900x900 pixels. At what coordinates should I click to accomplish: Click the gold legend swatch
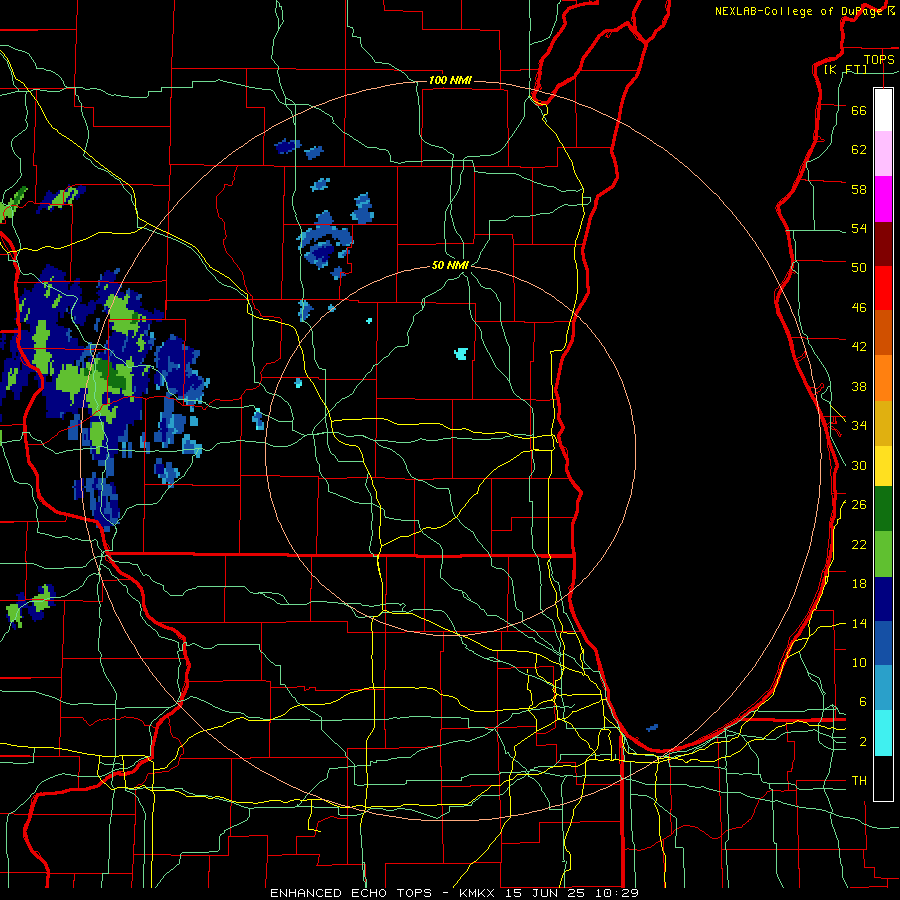(x=883, y=423)
